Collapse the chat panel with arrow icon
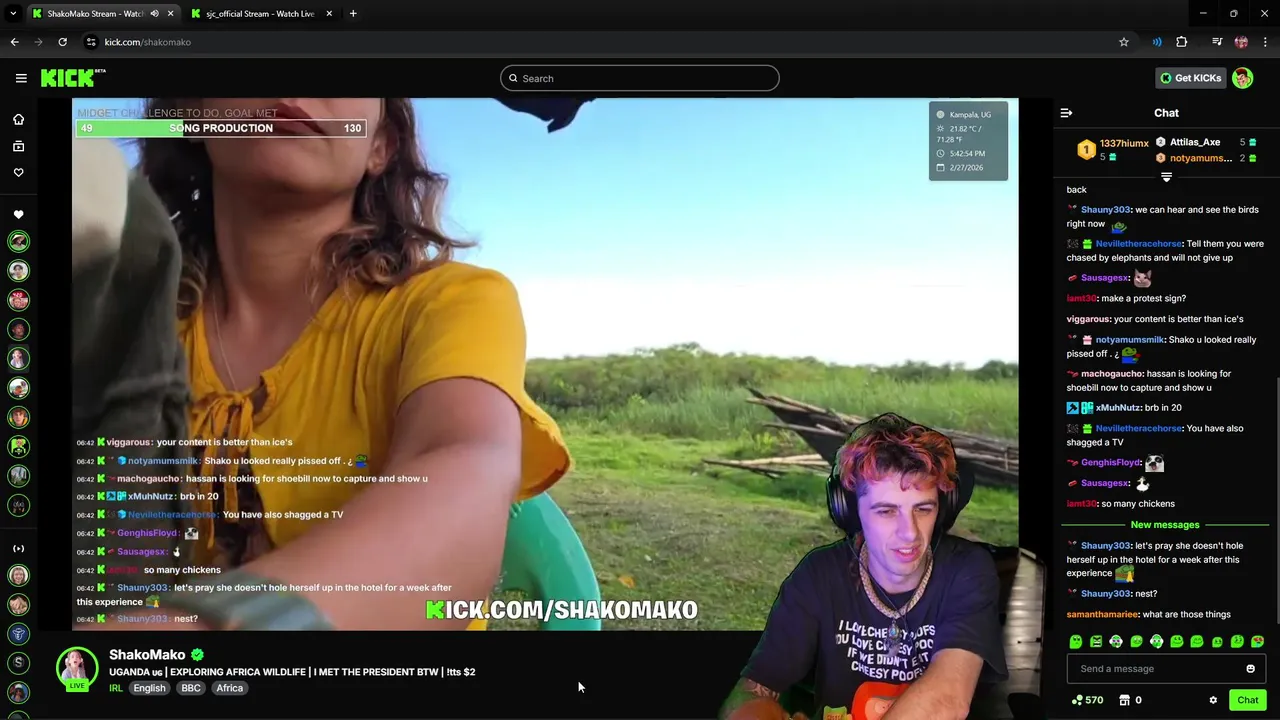The height and width of the screenshot is (720, 1280). pos(1066,113)
